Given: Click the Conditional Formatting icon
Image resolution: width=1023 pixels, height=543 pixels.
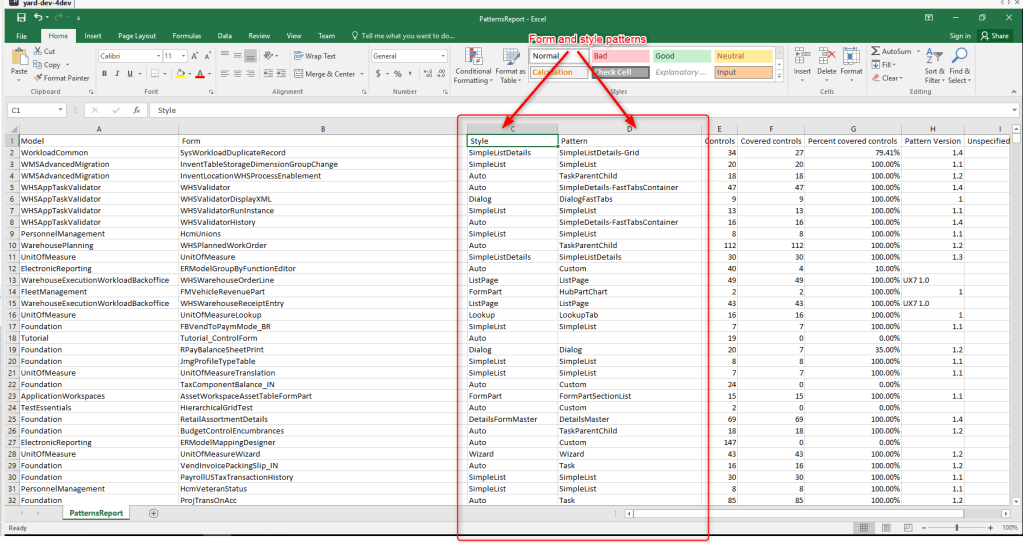Looking at the screenshot, I should [473, 56].
